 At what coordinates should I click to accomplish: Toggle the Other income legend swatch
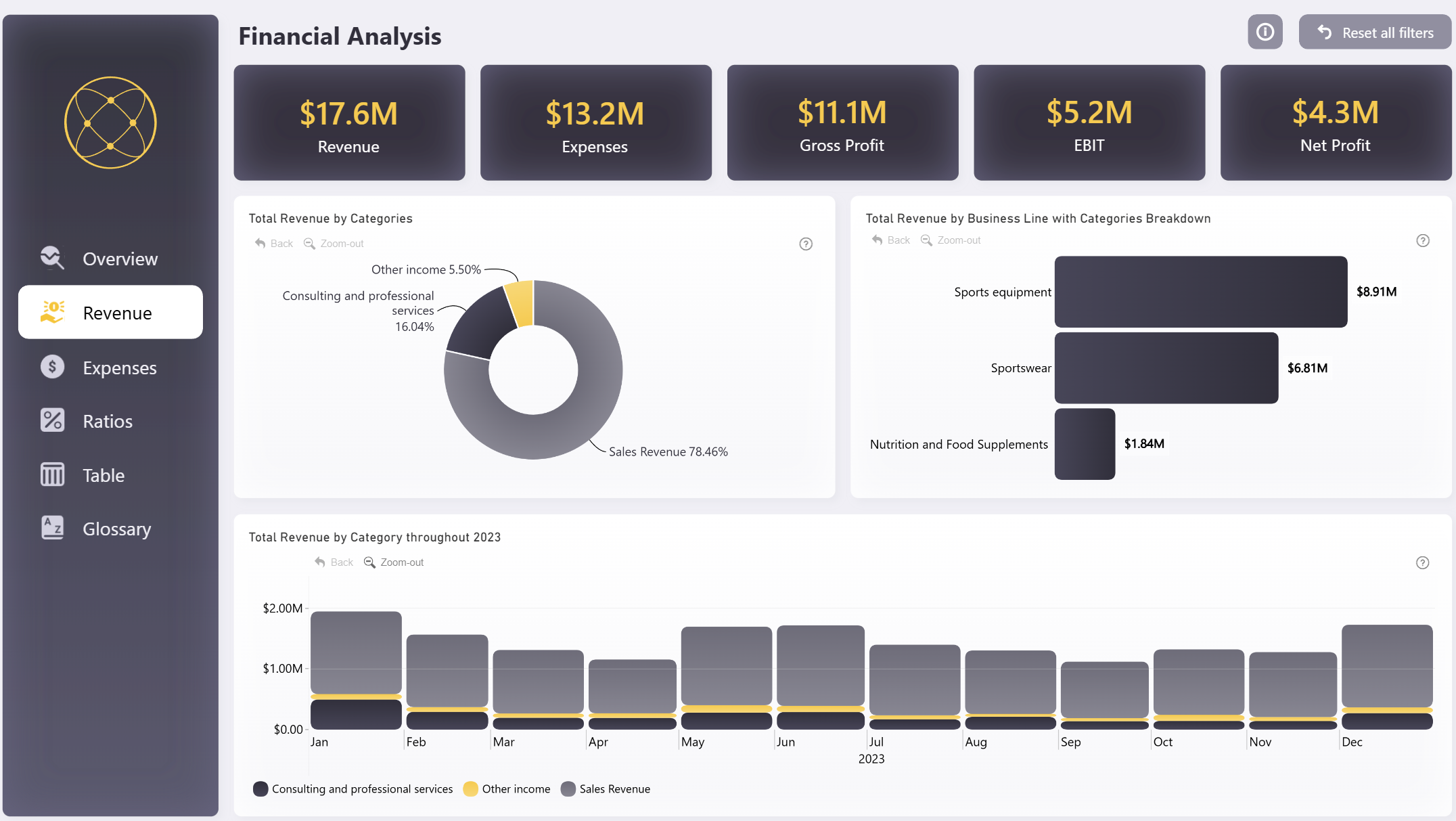point(470,789)
